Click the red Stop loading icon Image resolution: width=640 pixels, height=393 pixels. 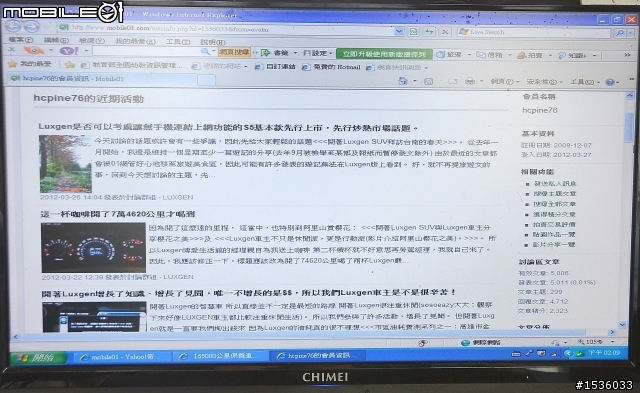click(x=445, y=31)
